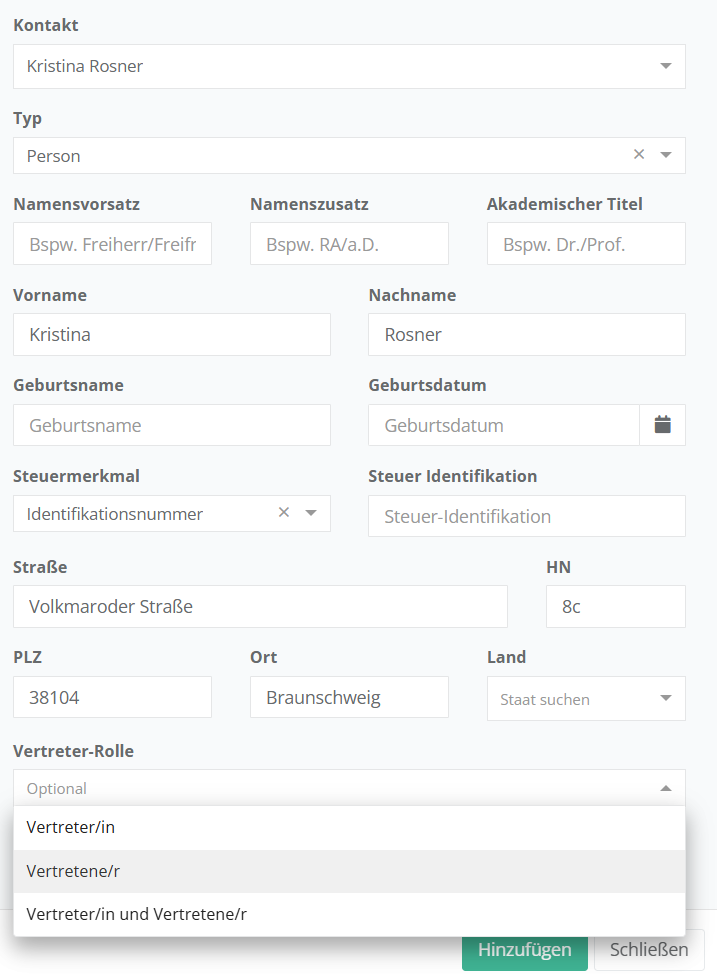
Task: Open the Land country search dropdown
Action: point(585,699)
